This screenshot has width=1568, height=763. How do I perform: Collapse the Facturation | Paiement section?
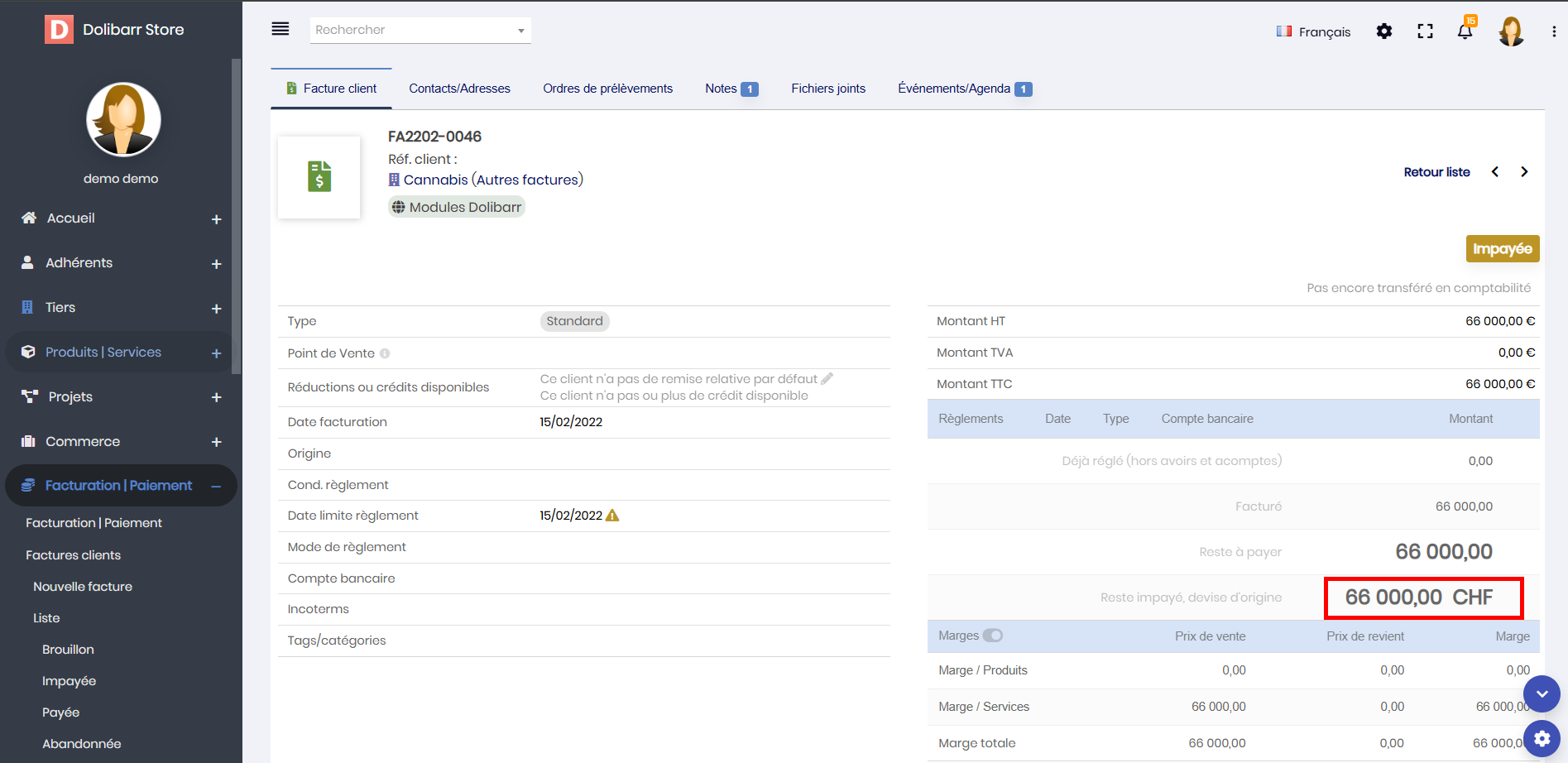[216, 487]
